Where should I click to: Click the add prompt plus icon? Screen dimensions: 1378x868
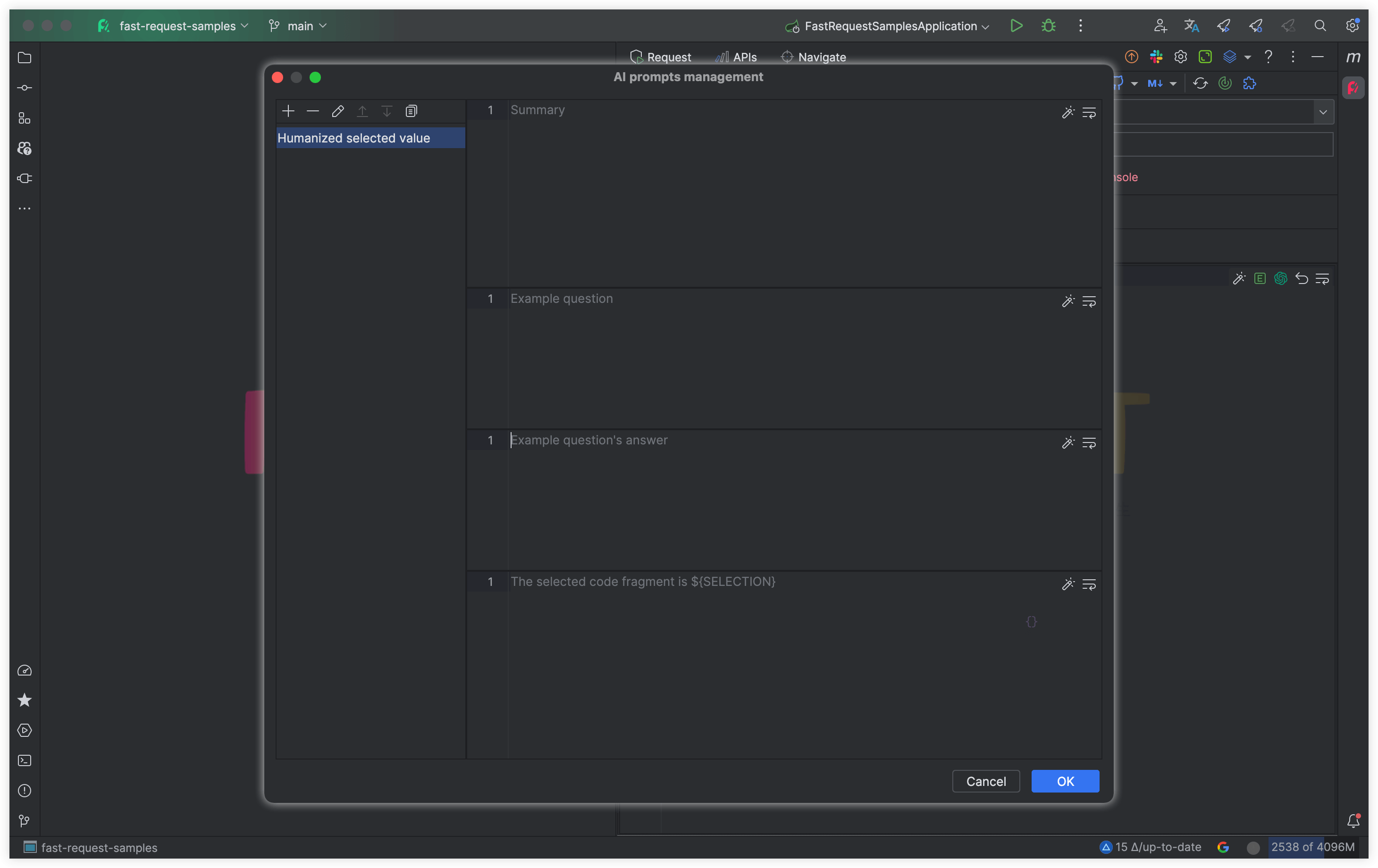[288, 111]
